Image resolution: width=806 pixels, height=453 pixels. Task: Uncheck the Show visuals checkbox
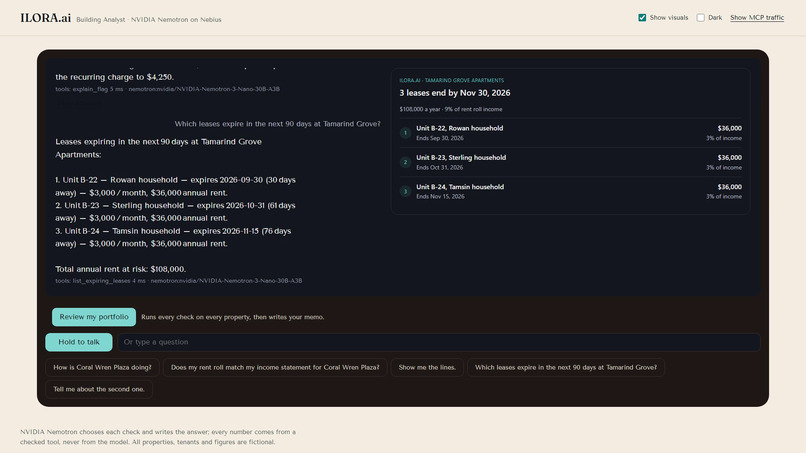642,17
